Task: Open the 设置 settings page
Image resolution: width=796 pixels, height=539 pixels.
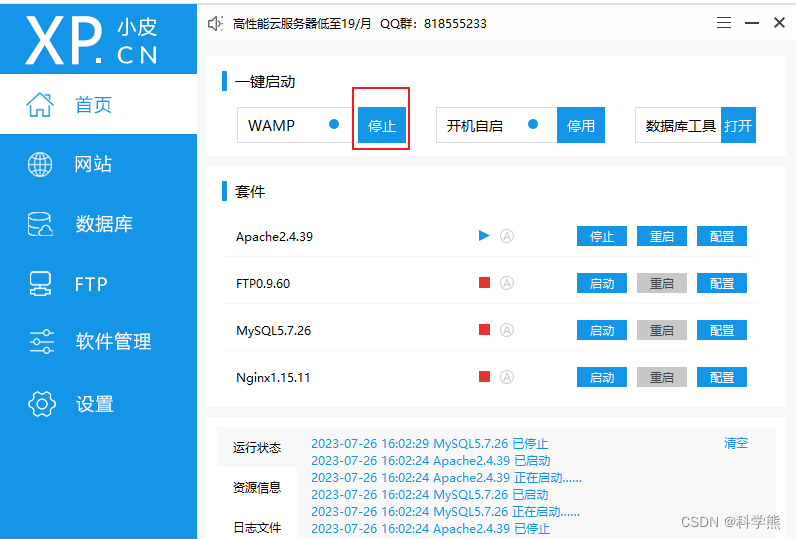Action: coord(98,404)
